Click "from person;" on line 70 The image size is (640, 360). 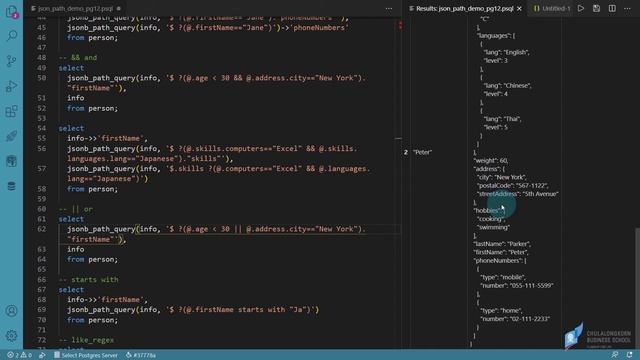click(x=93, y=320)
